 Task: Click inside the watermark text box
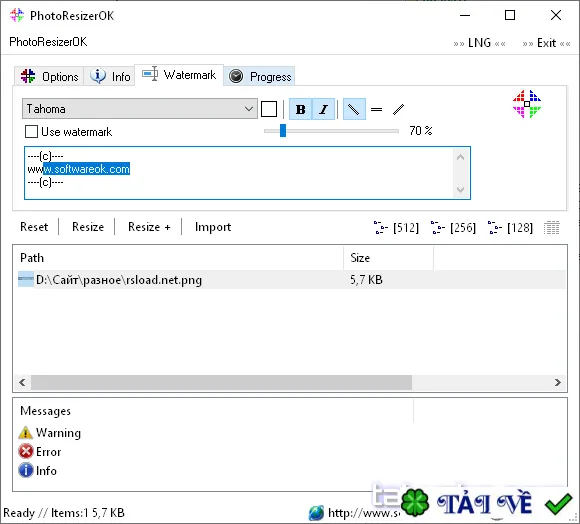coord(247,173)
